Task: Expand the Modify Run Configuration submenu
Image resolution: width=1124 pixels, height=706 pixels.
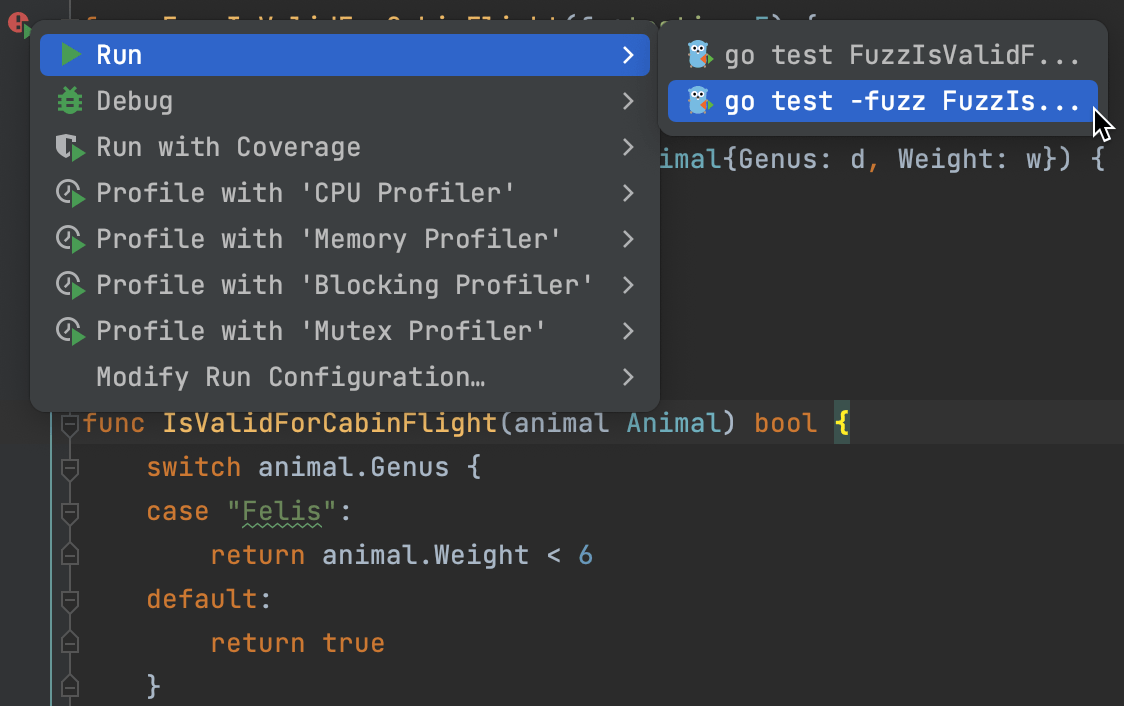Action: point(628,377)
